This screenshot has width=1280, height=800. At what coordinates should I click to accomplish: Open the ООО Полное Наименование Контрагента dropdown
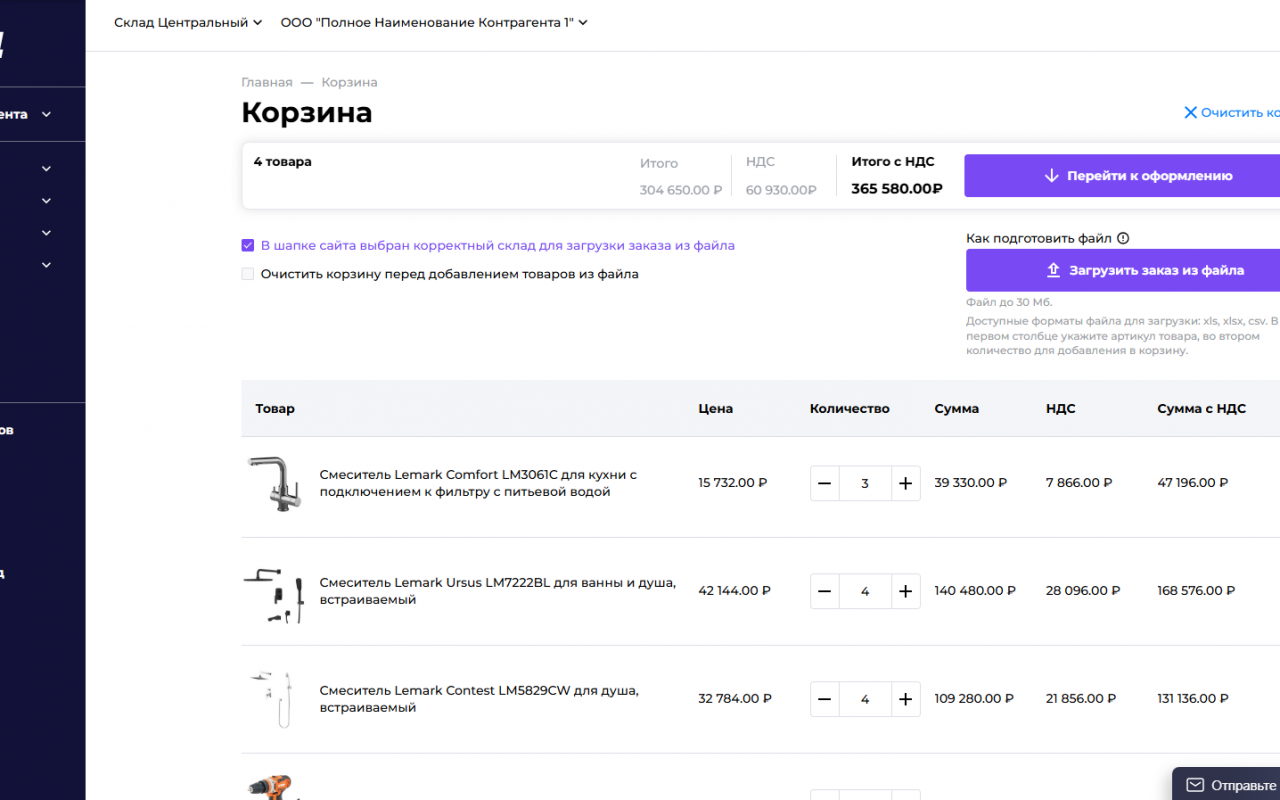pyautogui.click(x=434, y=22)
